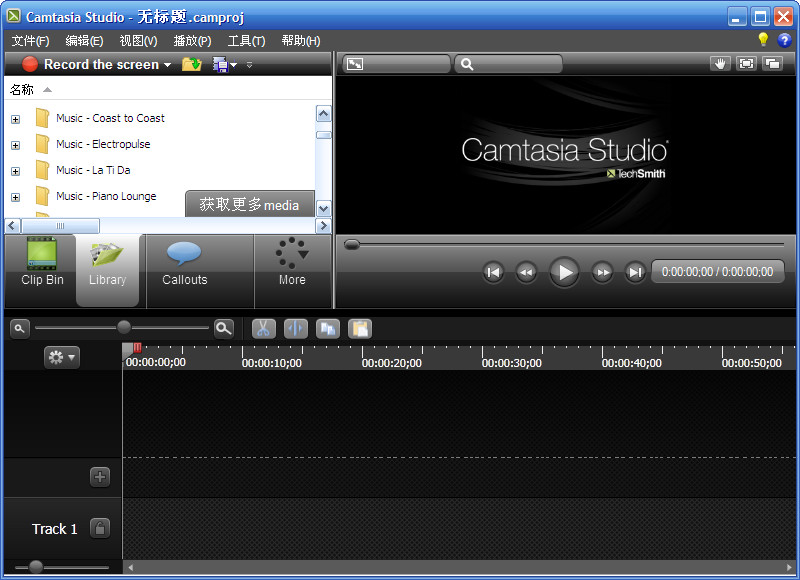The height and width of the screenshot is (580, 800).
Task: Open the timeline gear settings dropdown
Action: (x=62, y=357)
